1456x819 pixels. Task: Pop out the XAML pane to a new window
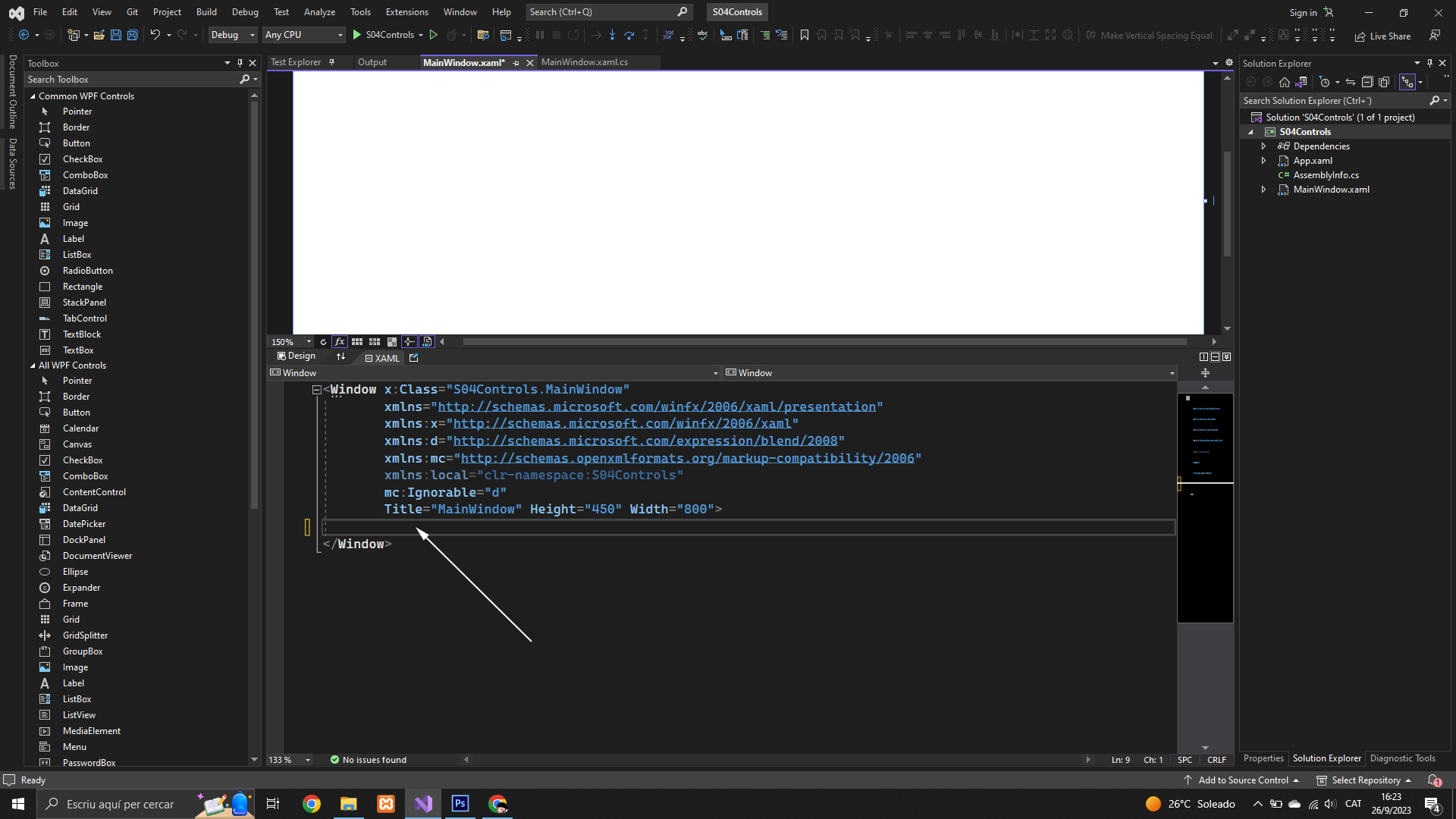coord(413,358)
